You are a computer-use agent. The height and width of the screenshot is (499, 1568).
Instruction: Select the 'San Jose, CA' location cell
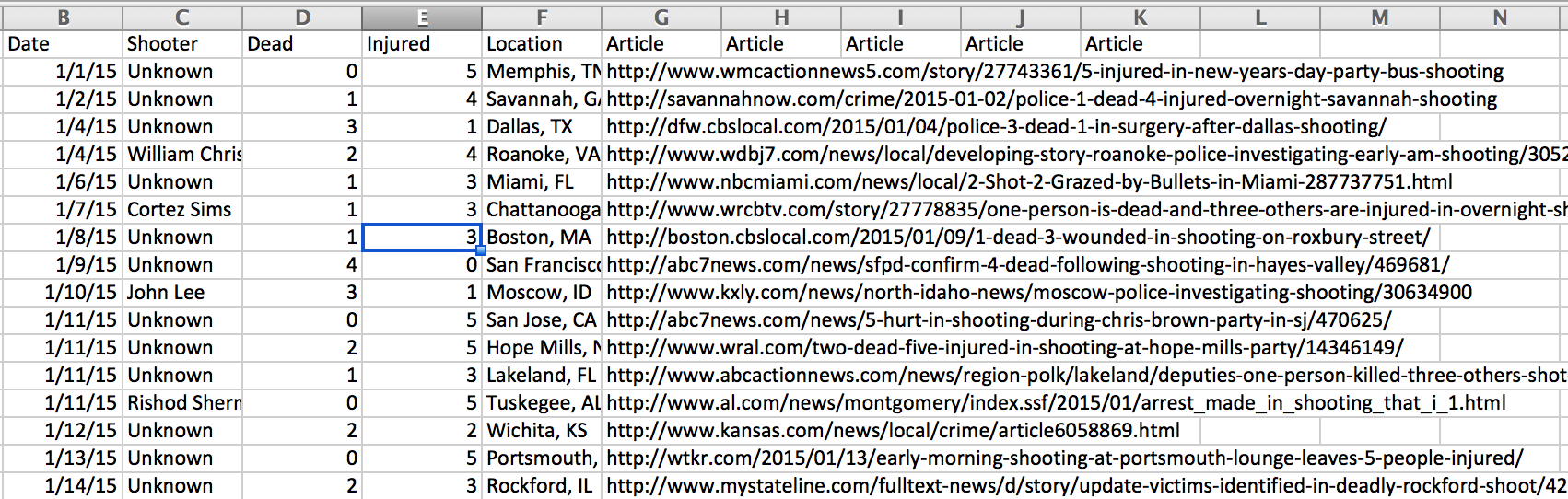click(x=542, y=320)
